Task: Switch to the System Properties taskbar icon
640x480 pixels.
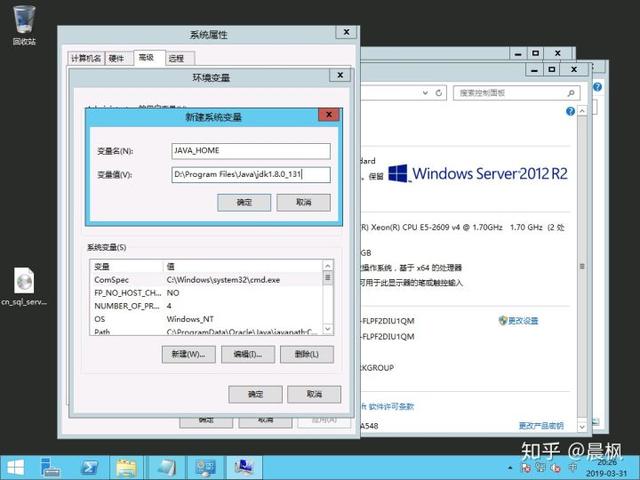Action: point(244,468)
